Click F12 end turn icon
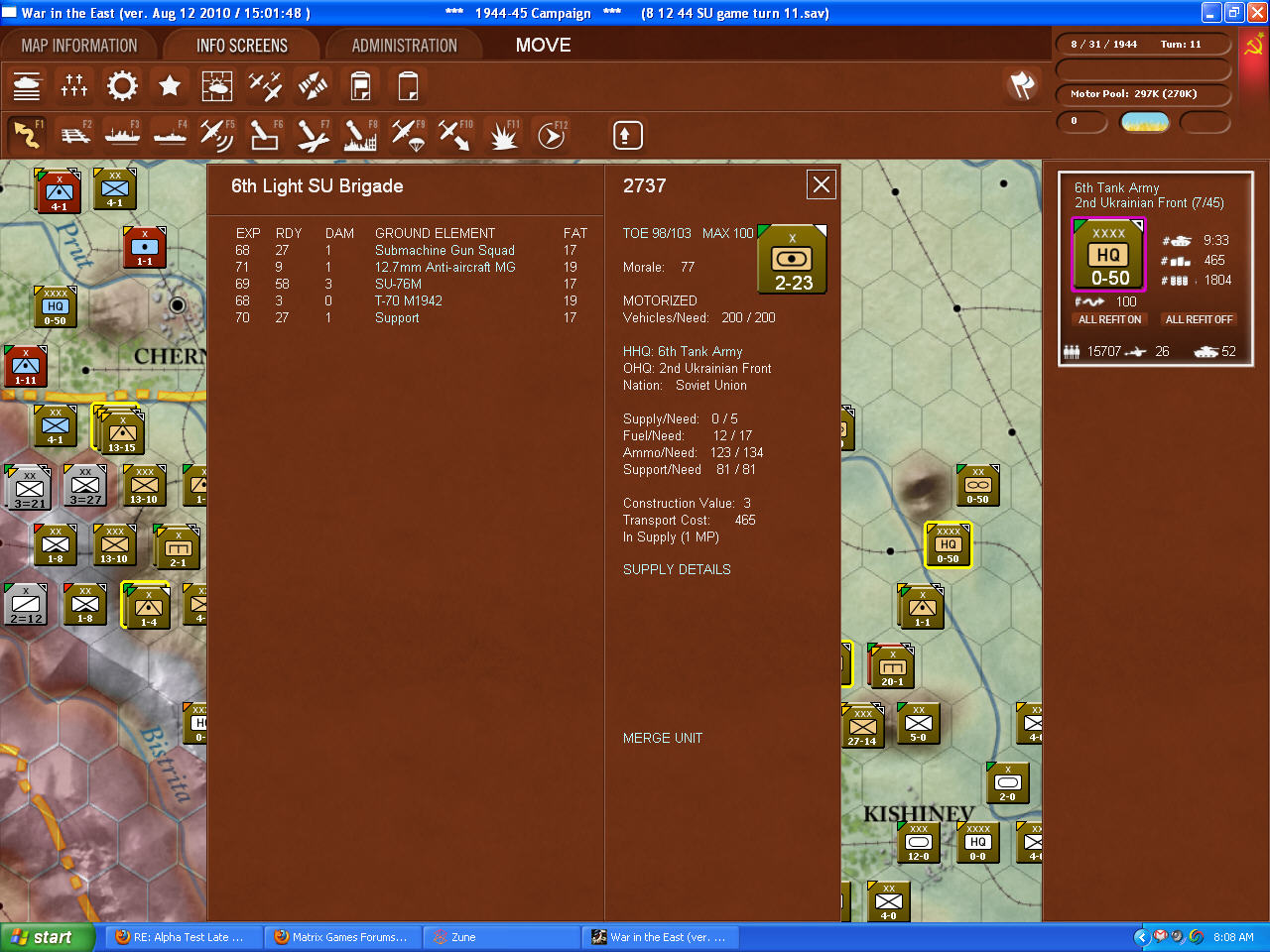The width and height of the screenshot is (1270, 952). click(x=551, y=135)
